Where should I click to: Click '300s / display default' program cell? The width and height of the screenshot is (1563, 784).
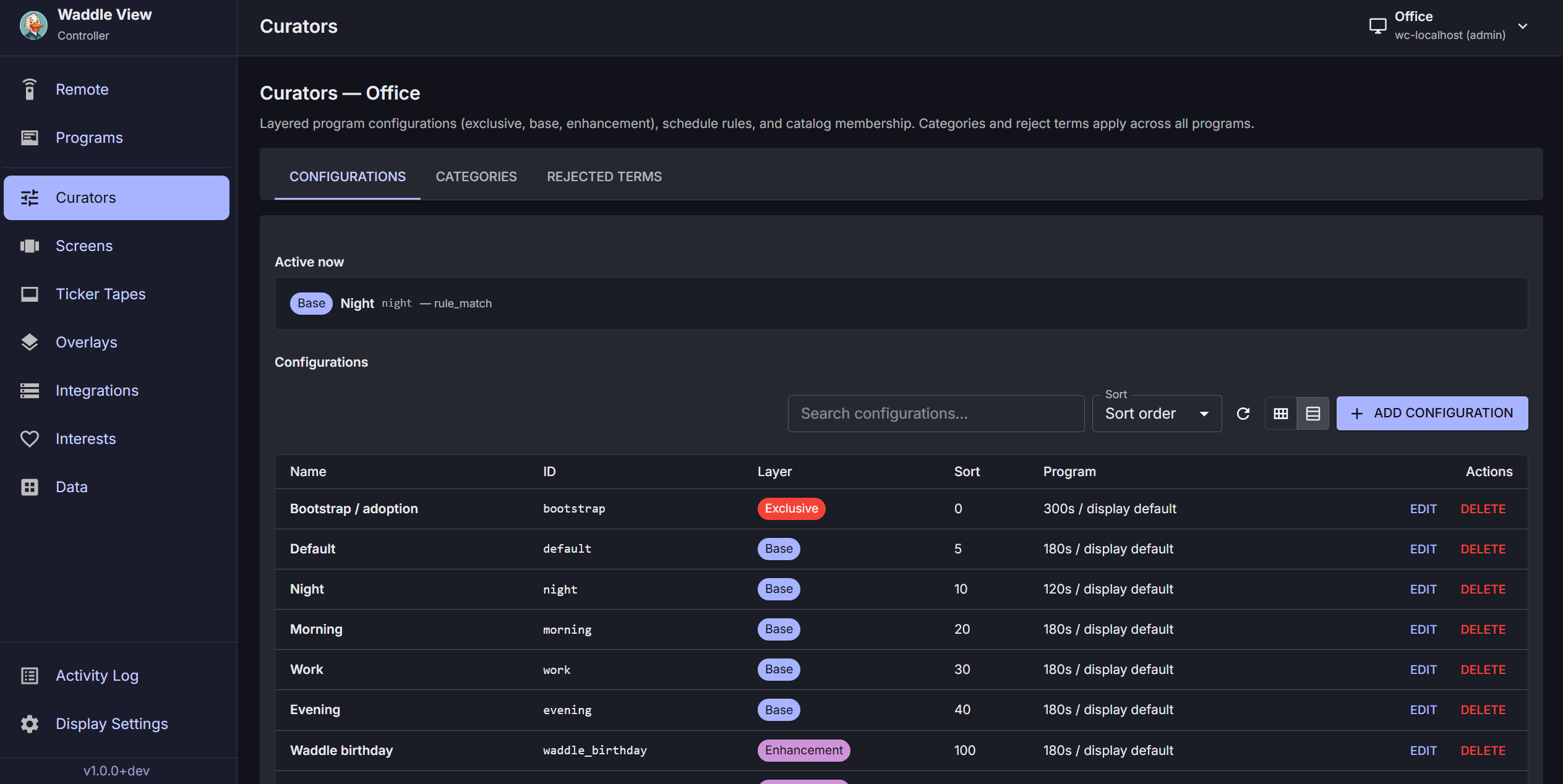(1110, 509)
